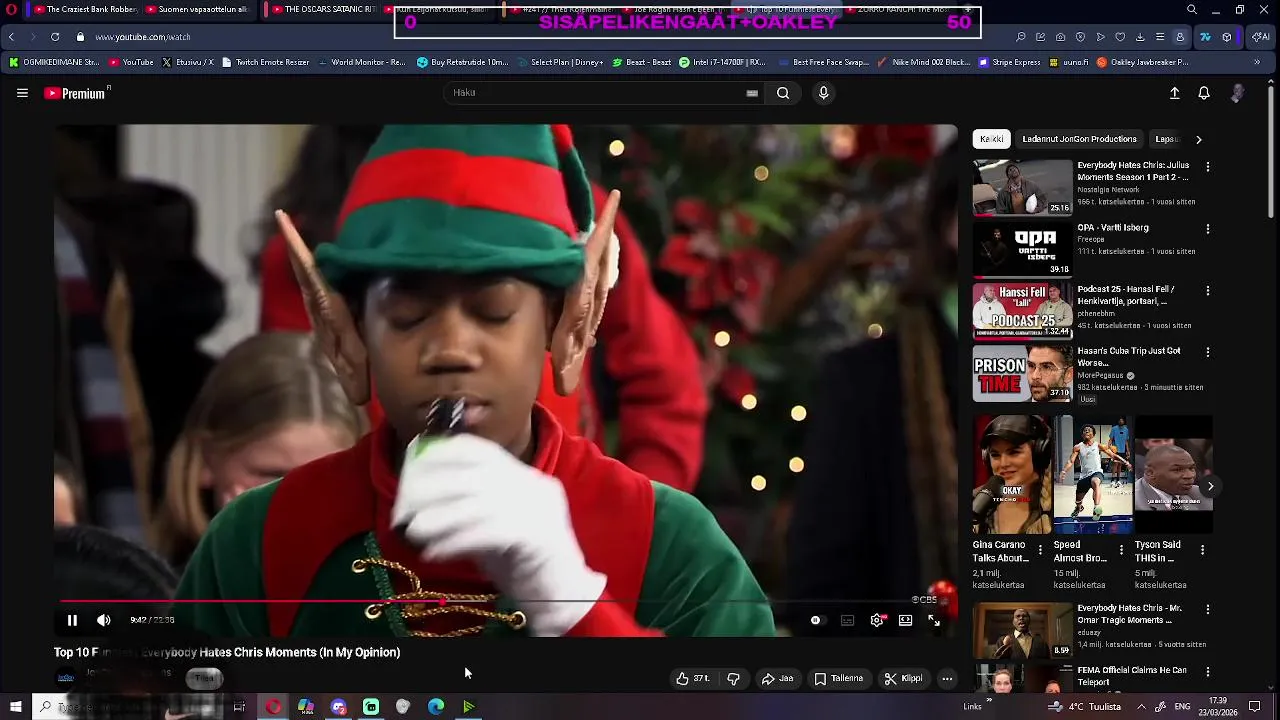
Task: Open the browser easy setup menu icon
Action: (1160, 37)
